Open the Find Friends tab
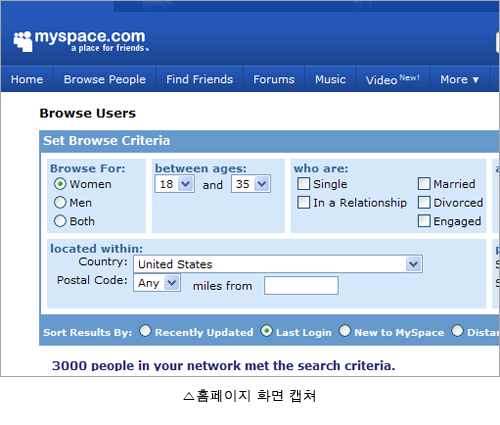The image size is (500, 425). (x=199, y=79)
